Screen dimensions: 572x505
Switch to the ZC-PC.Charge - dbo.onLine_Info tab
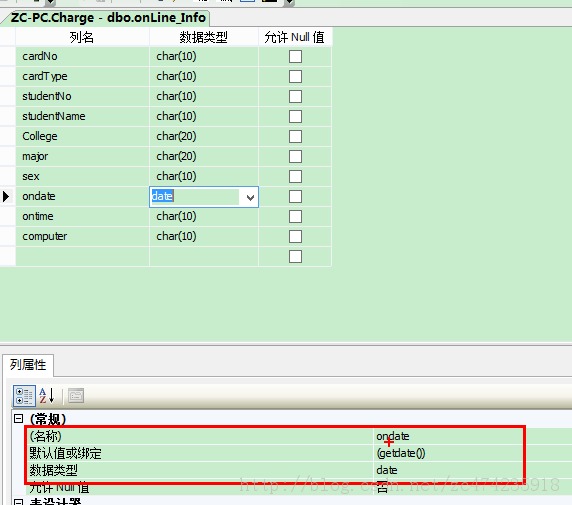pos(108,18)
